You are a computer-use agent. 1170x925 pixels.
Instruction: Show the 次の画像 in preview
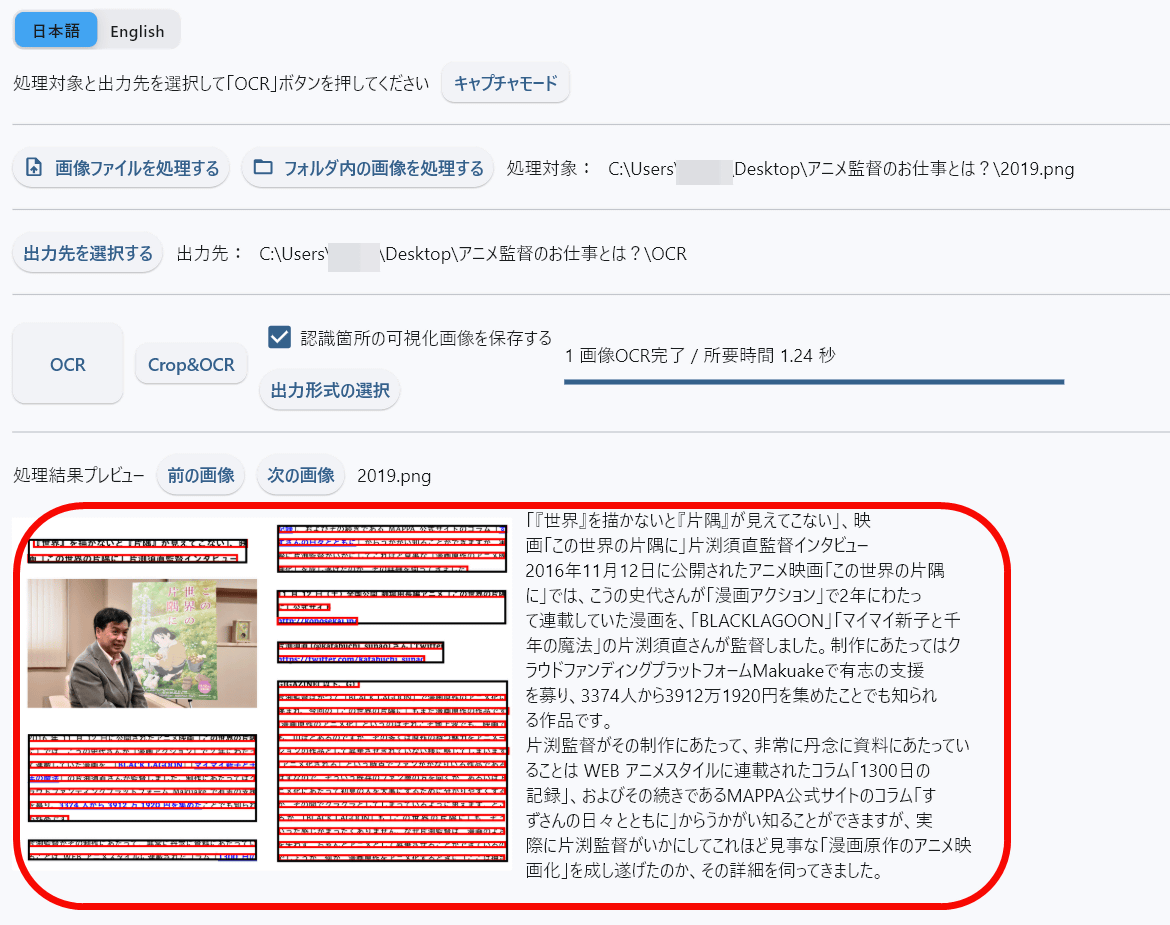tap(301, 475)
